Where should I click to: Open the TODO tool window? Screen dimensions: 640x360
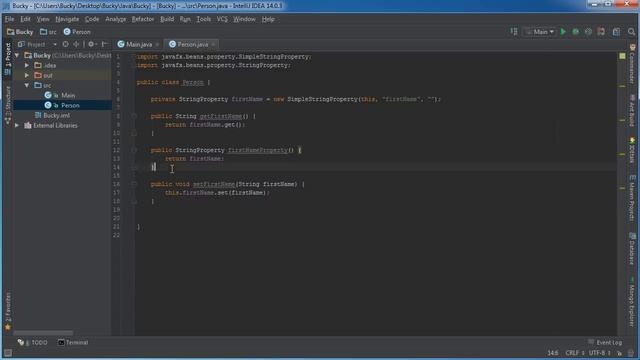click(33, 342)
